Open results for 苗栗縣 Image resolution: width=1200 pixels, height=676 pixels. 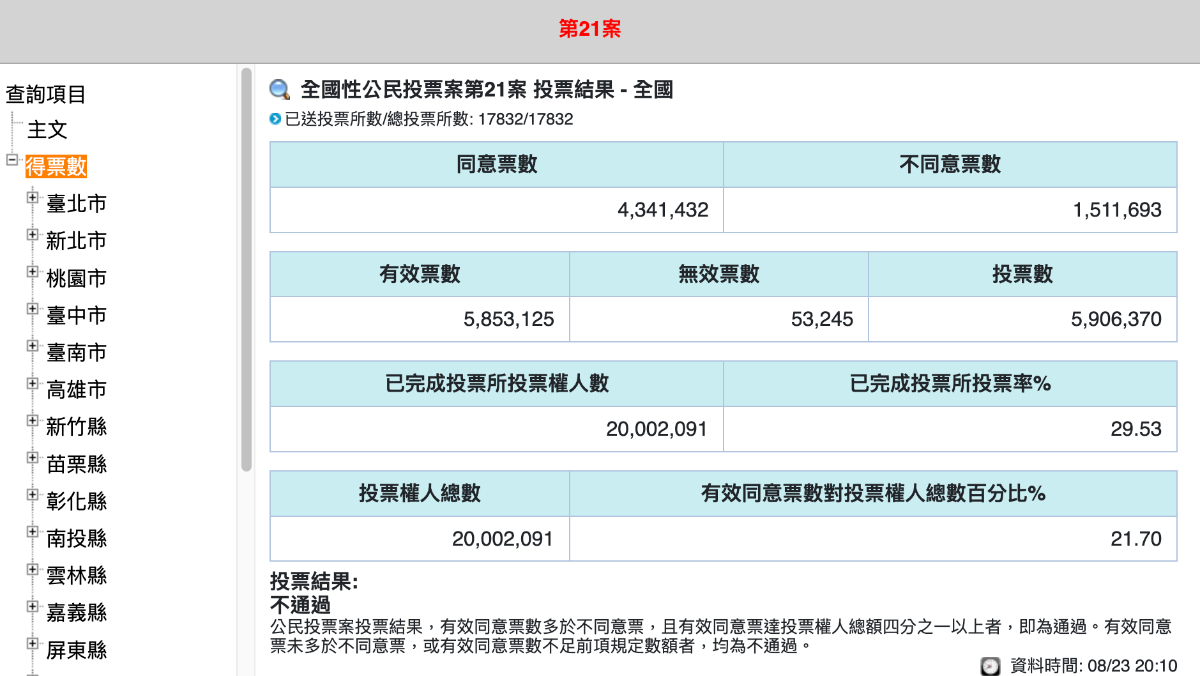76,464
